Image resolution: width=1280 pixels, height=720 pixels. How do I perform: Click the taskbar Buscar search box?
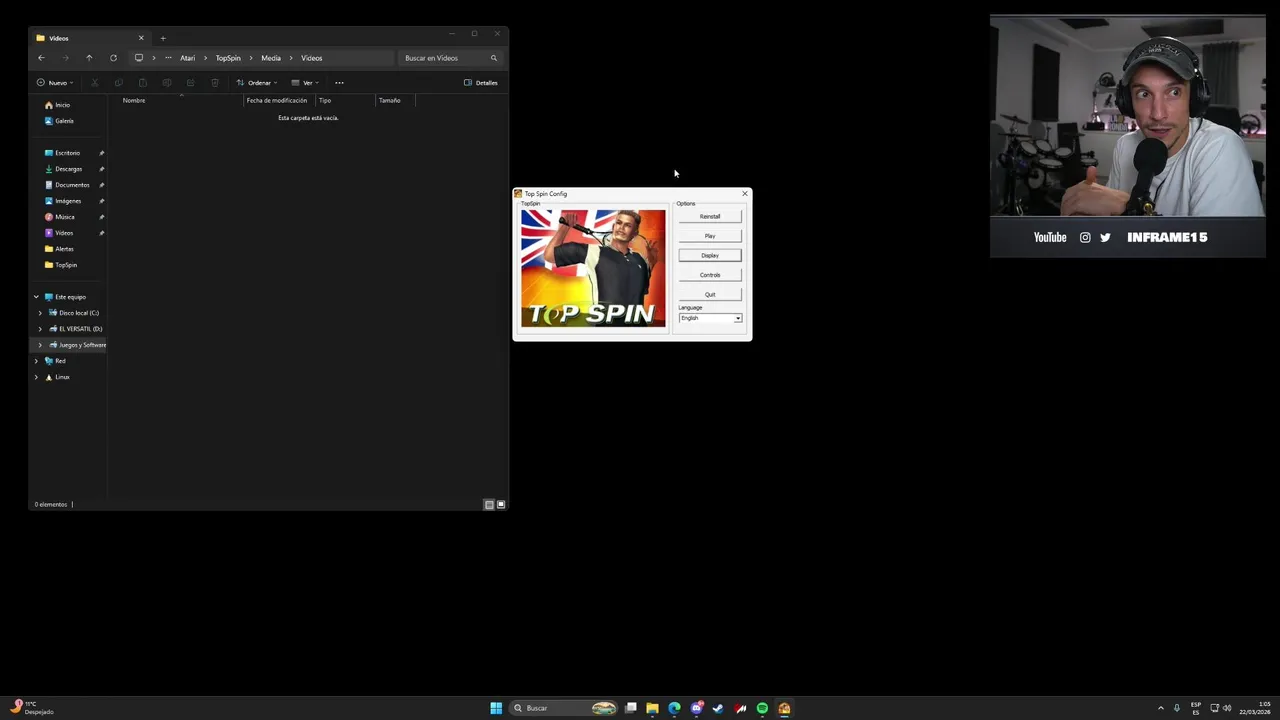click(565, 708)
